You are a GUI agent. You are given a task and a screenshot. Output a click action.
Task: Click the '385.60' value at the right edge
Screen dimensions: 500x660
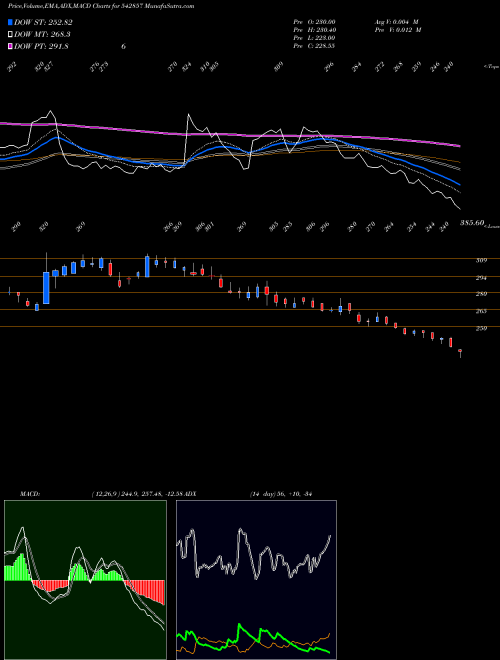tap(472, 223)
